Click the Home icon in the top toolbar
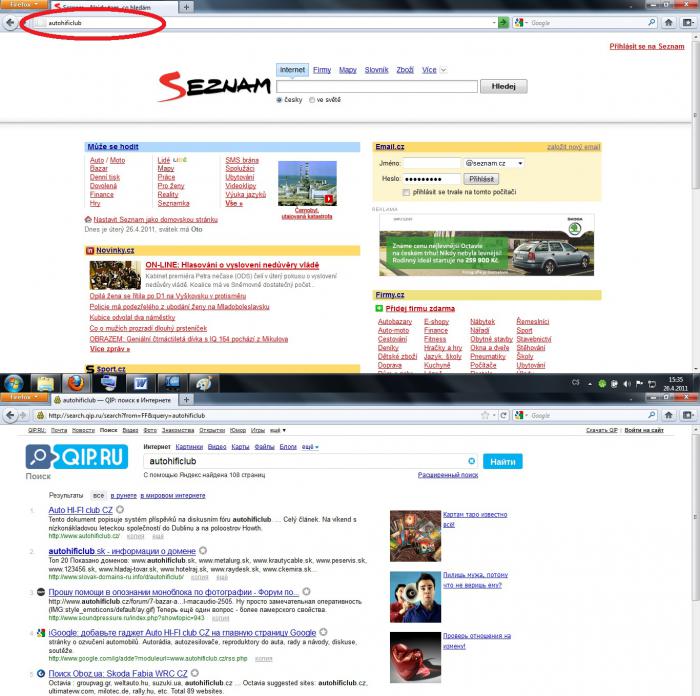The image size is (700, 696). click(x=668, y=22)
